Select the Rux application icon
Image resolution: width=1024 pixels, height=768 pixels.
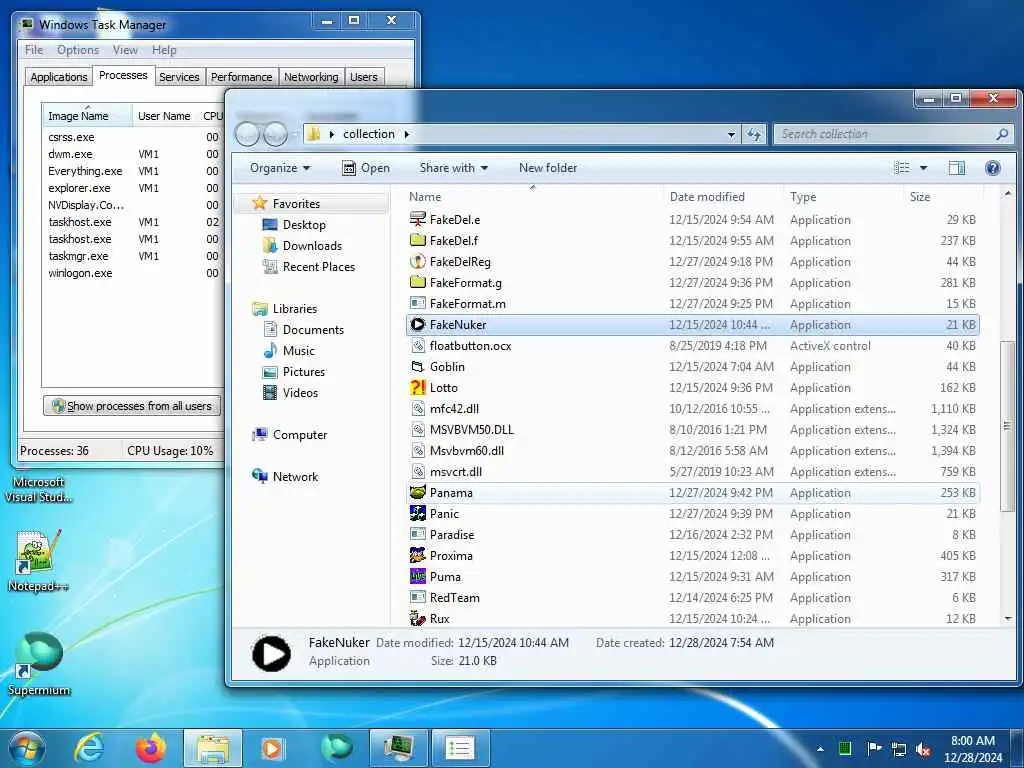coord(417,618)
